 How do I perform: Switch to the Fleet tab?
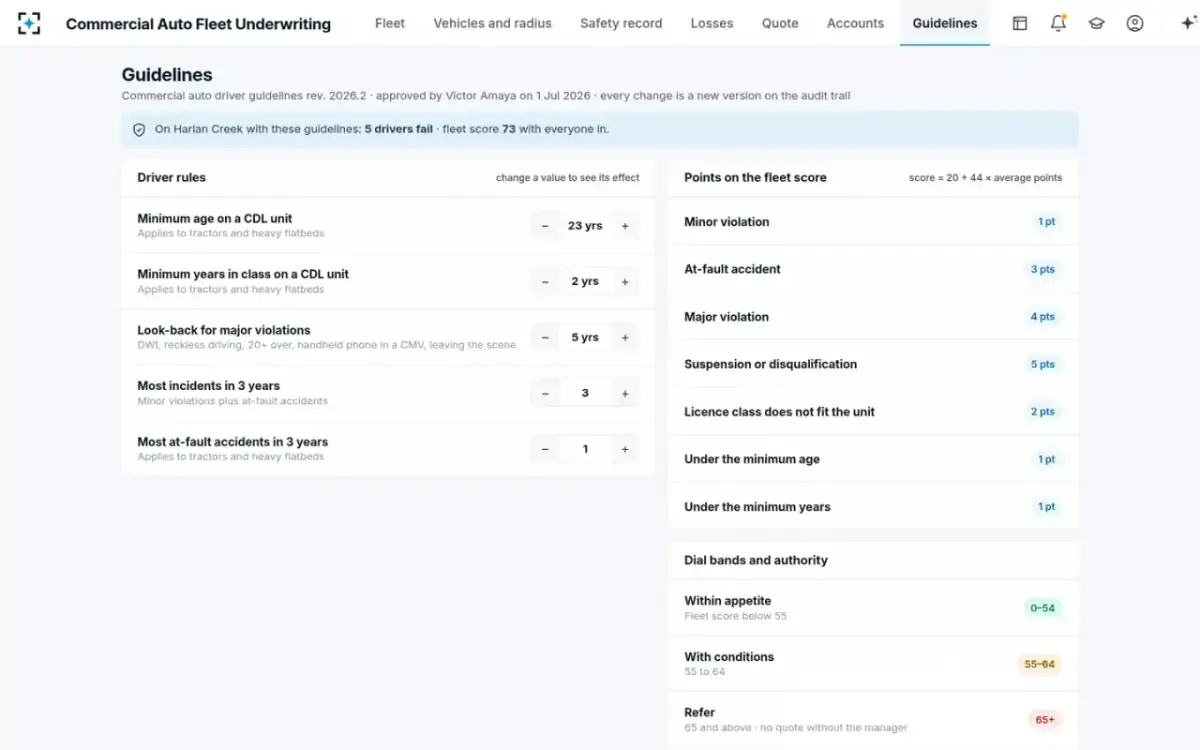390,23
